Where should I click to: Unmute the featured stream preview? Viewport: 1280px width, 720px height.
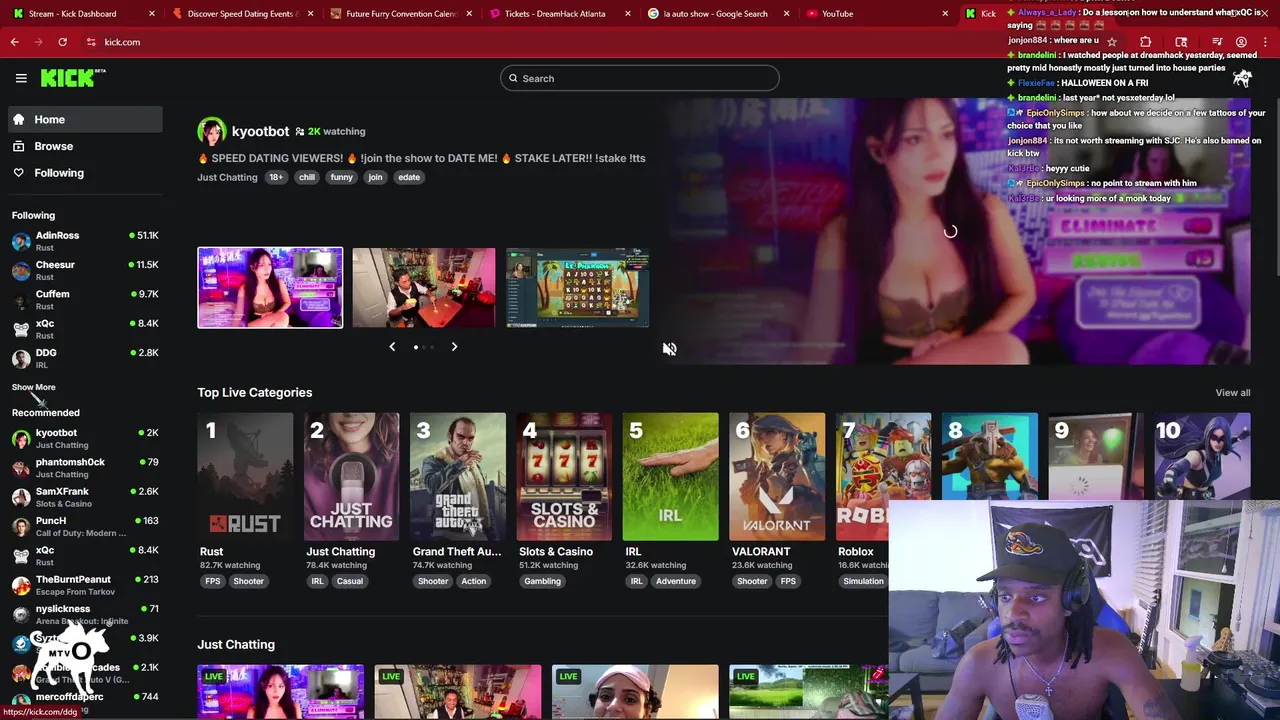click(x=670, y=349)
